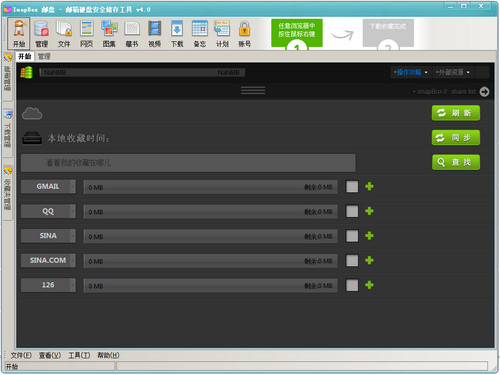
Task: Open the 计划 schedule toolbar icon
Action: pos(222,33)
